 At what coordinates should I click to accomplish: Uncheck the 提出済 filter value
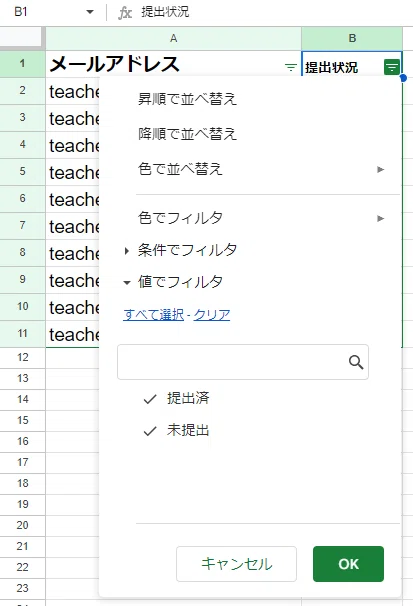[x=176, y=398]
